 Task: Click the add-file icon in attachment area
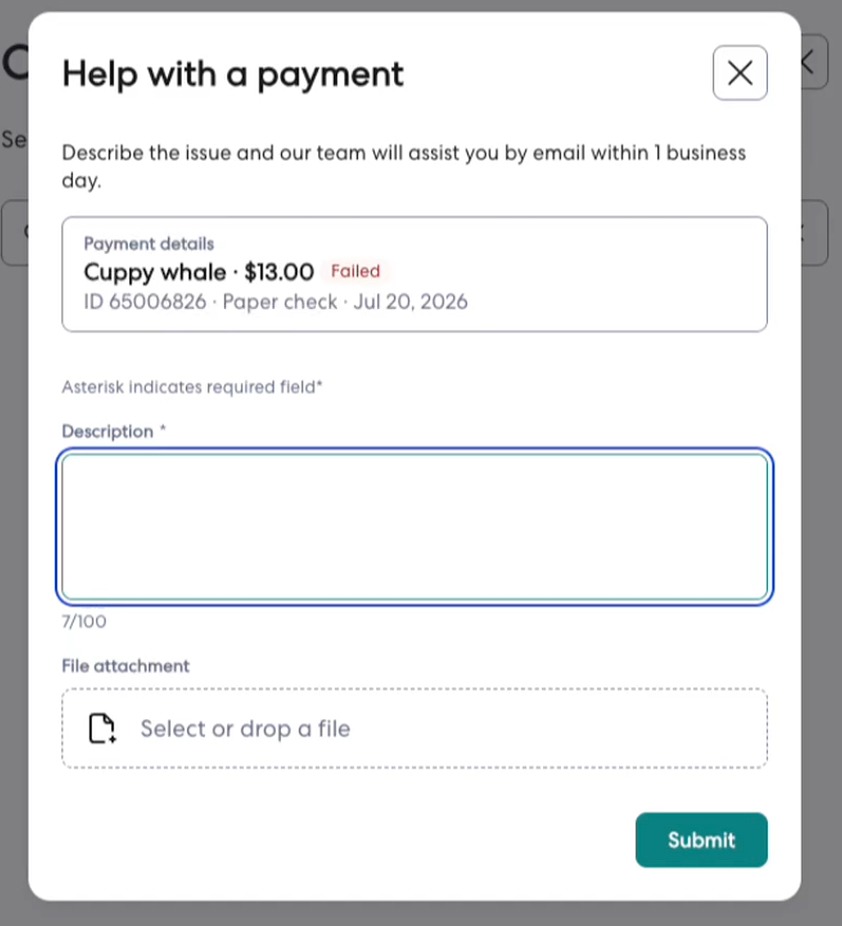[102, 728]
